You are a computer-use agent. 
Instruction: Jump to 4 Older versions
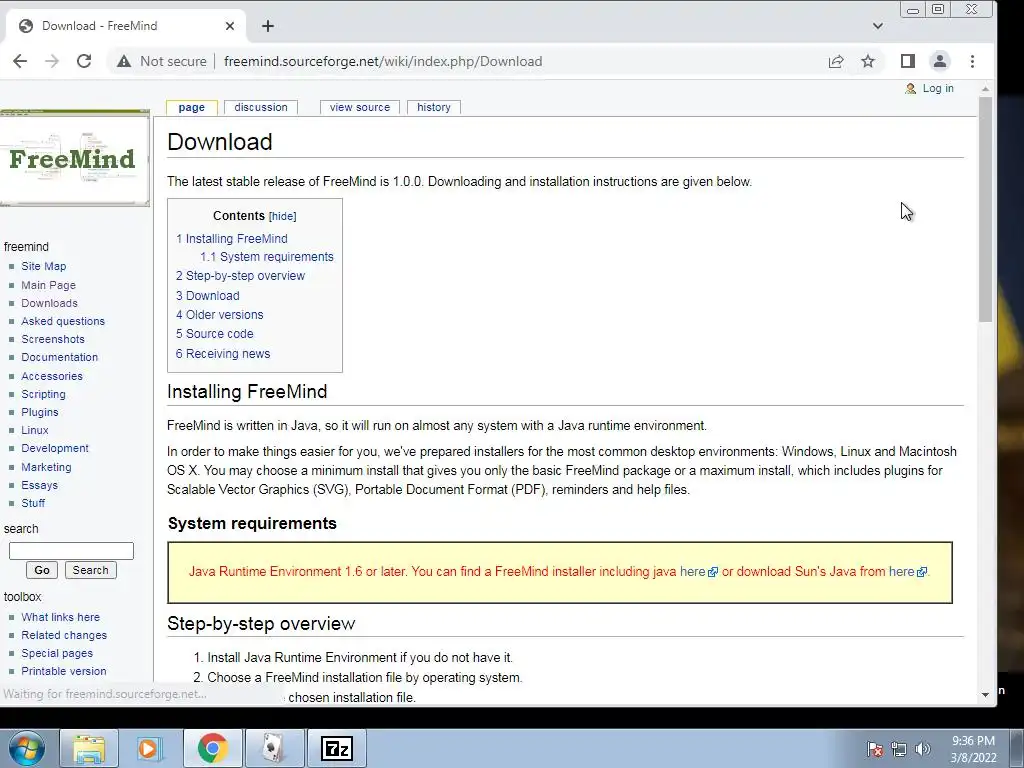point(219,315)
